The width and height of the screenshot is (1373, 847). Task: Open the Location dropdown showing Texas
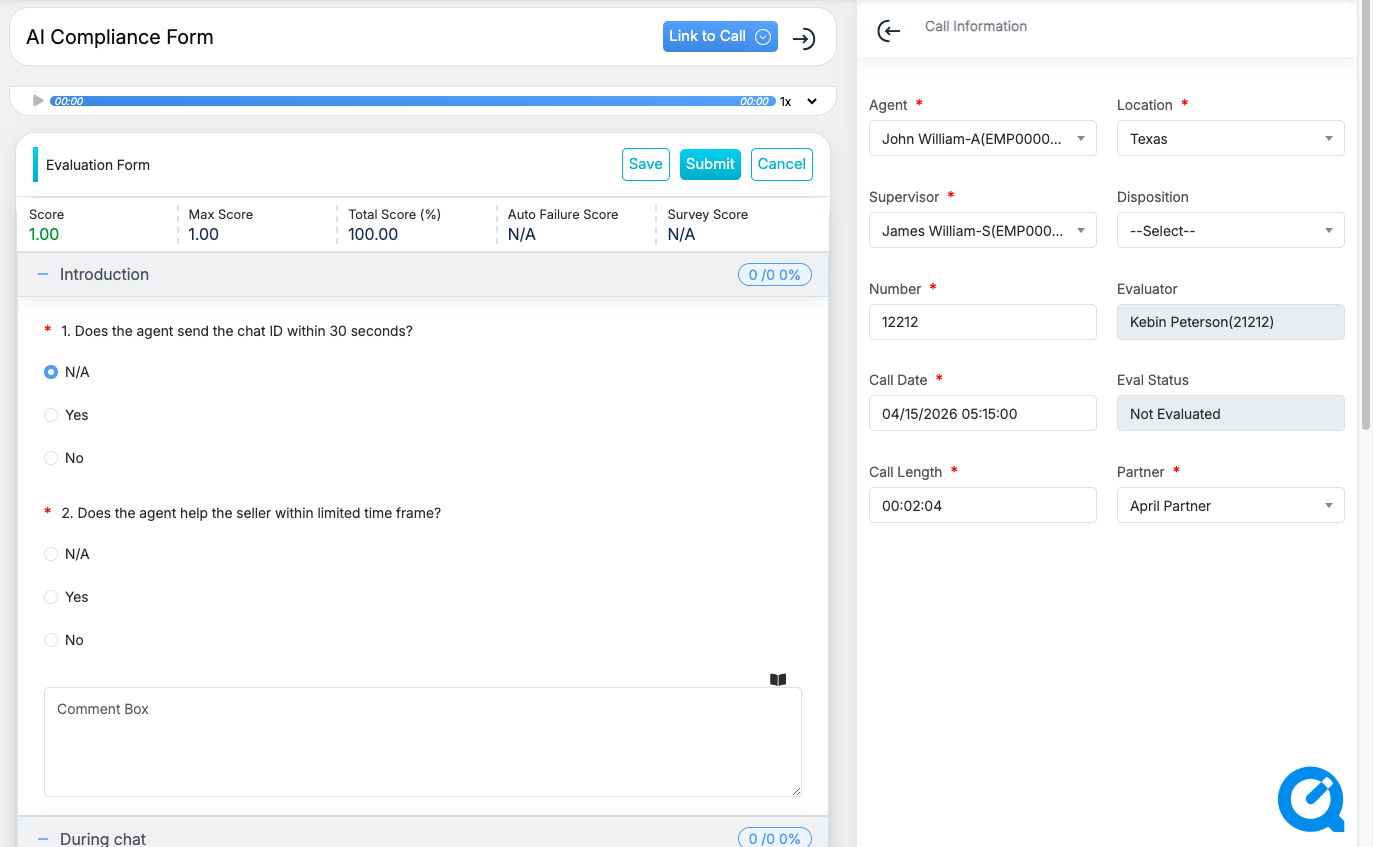[x=1230, y=139]
